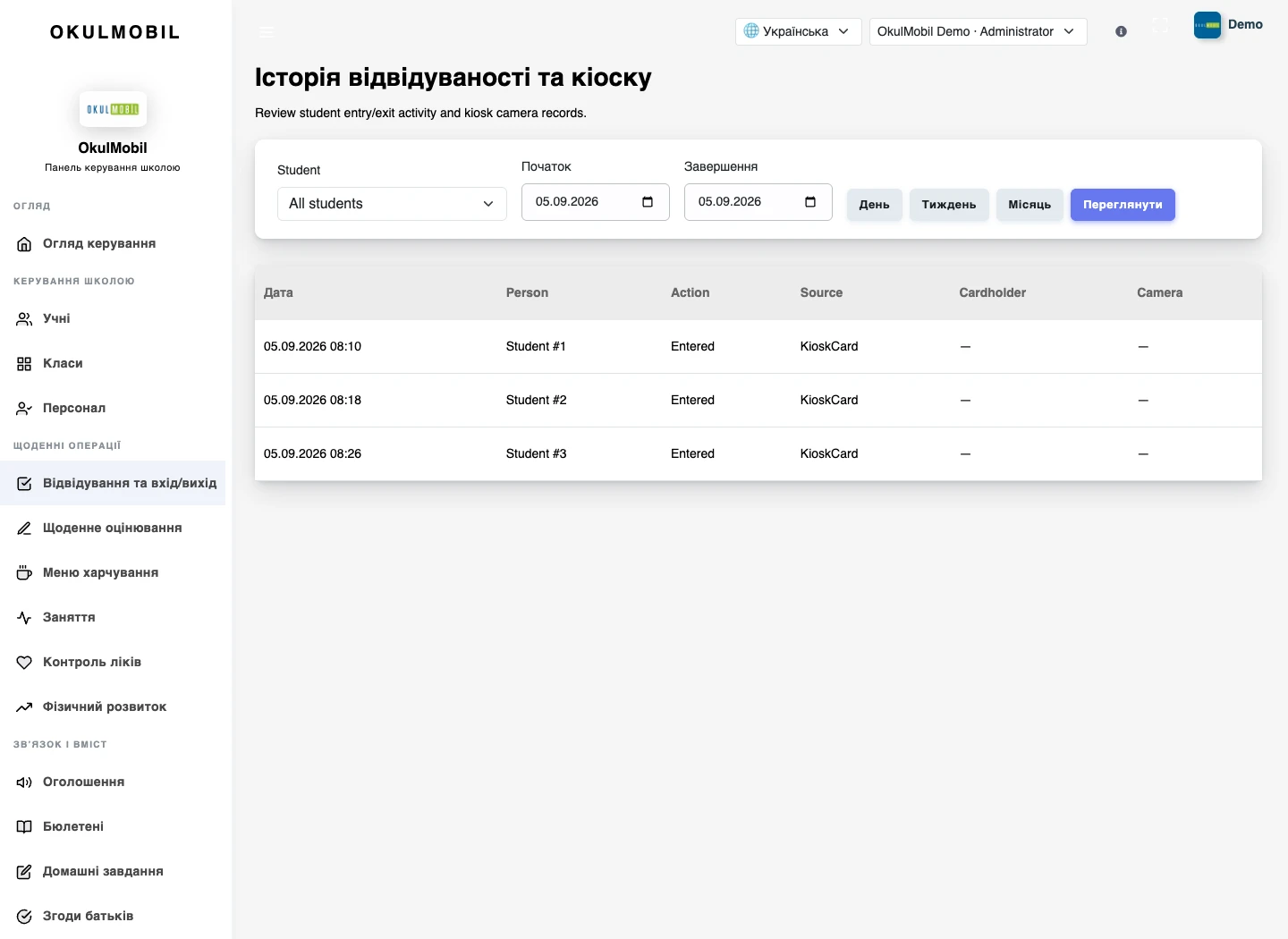Open the All students dropdown
This screenshot has height=939, width=1288.
coord(392,204)
